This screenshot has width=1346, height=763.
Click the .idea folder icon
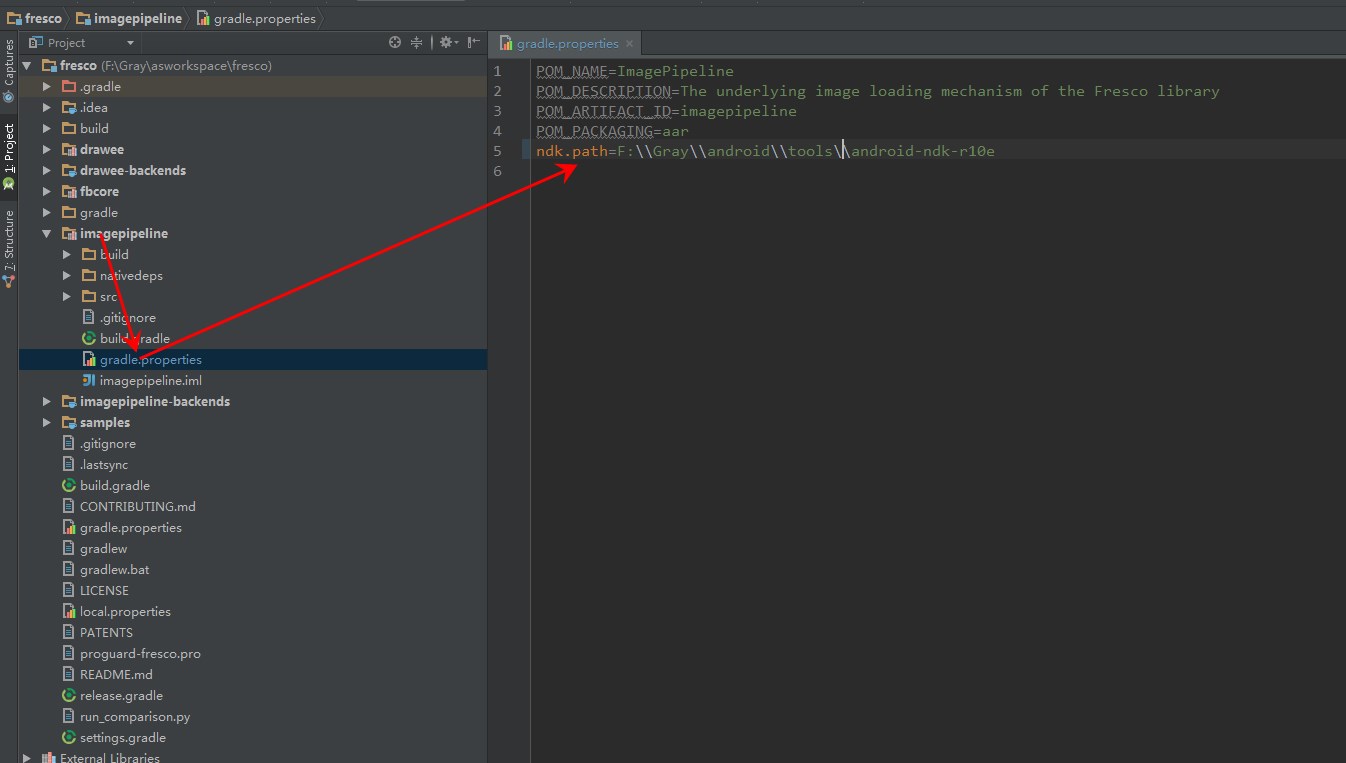[x=69, y=108]
